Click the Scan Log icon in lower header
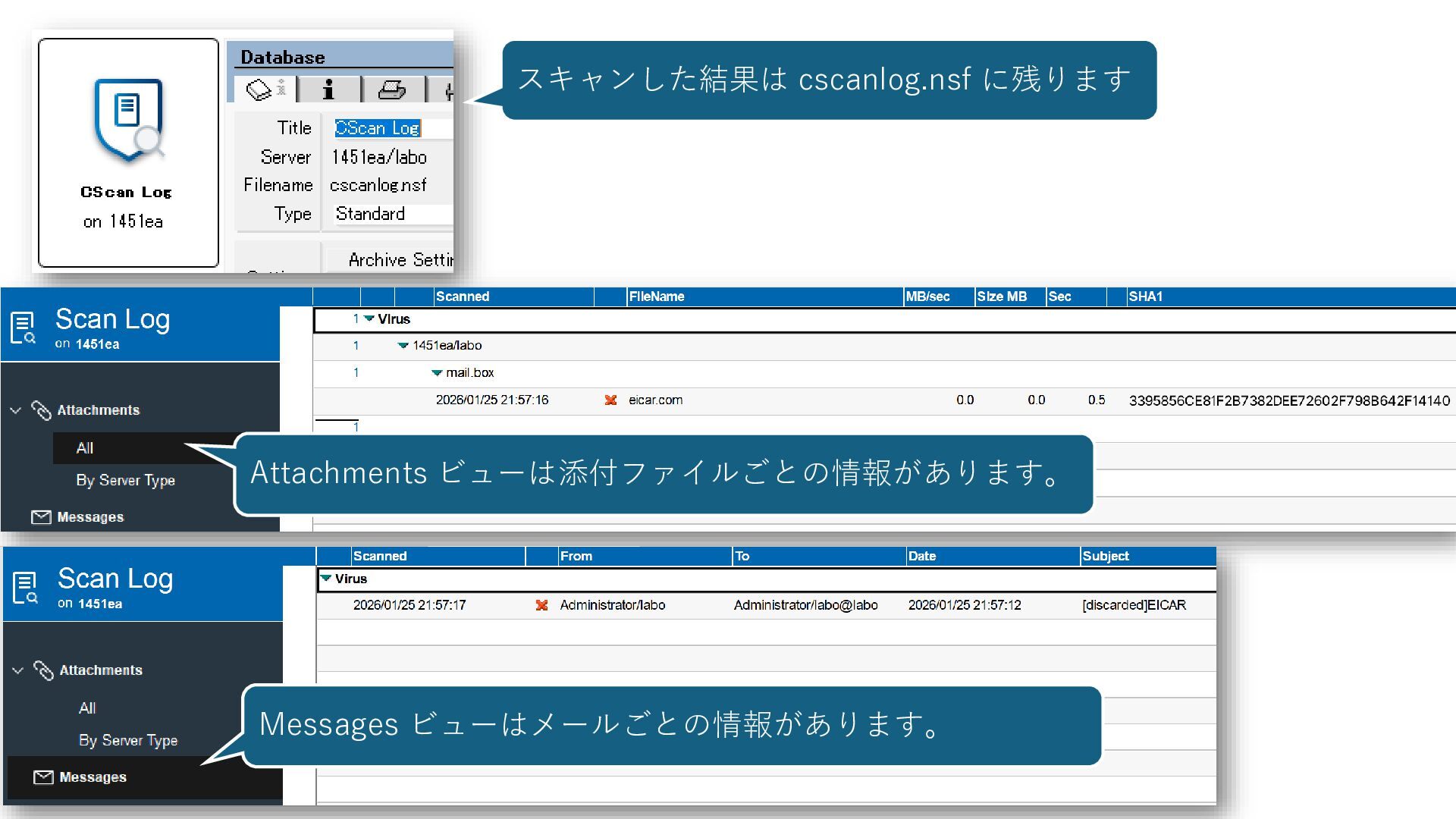The height and width of the screenshot is (819, 1456). coord(24,588)
